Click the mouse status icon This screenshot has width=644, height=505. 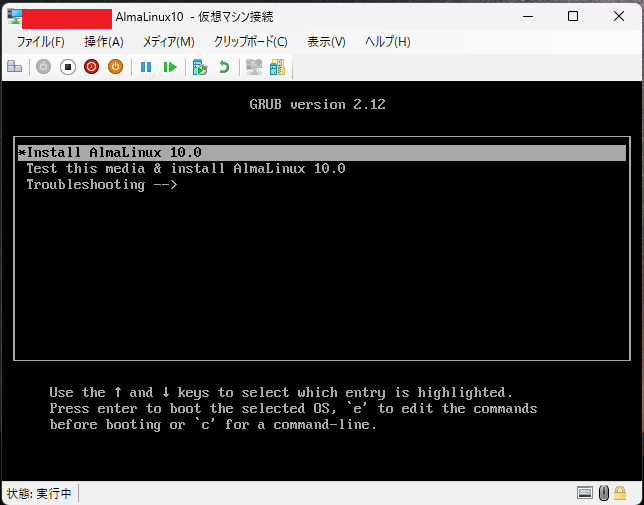point(604,493)
